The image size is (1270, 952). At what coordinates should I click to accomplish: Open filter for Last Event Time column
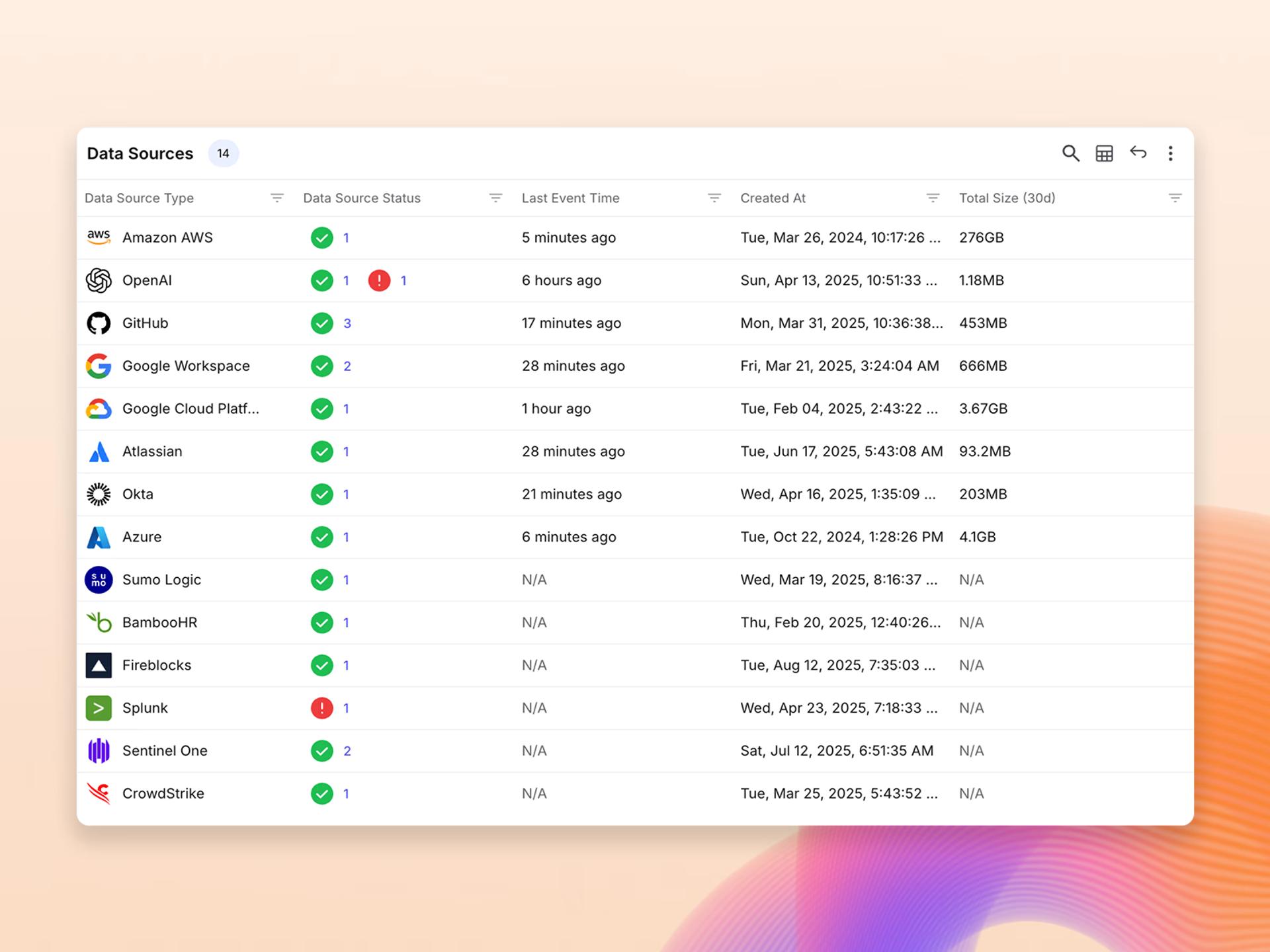(x=714, y=198)
